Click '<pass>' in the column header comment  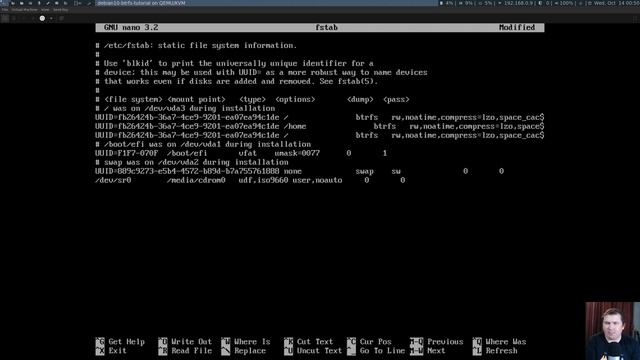pyautogui.click(x=396, y=99)
